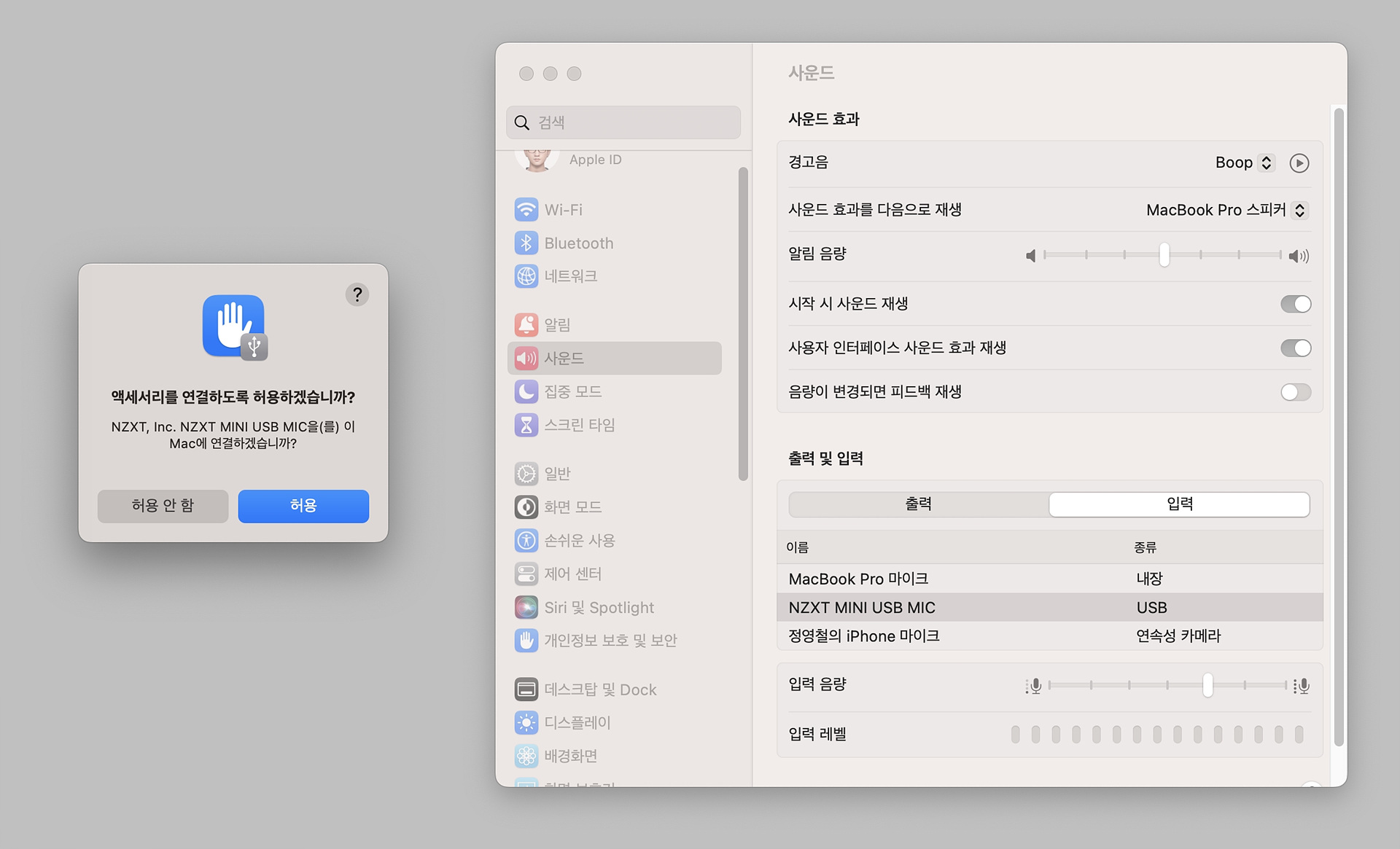
Task: Open the Boop alert sound dropdown
Action: point(1244,163)
